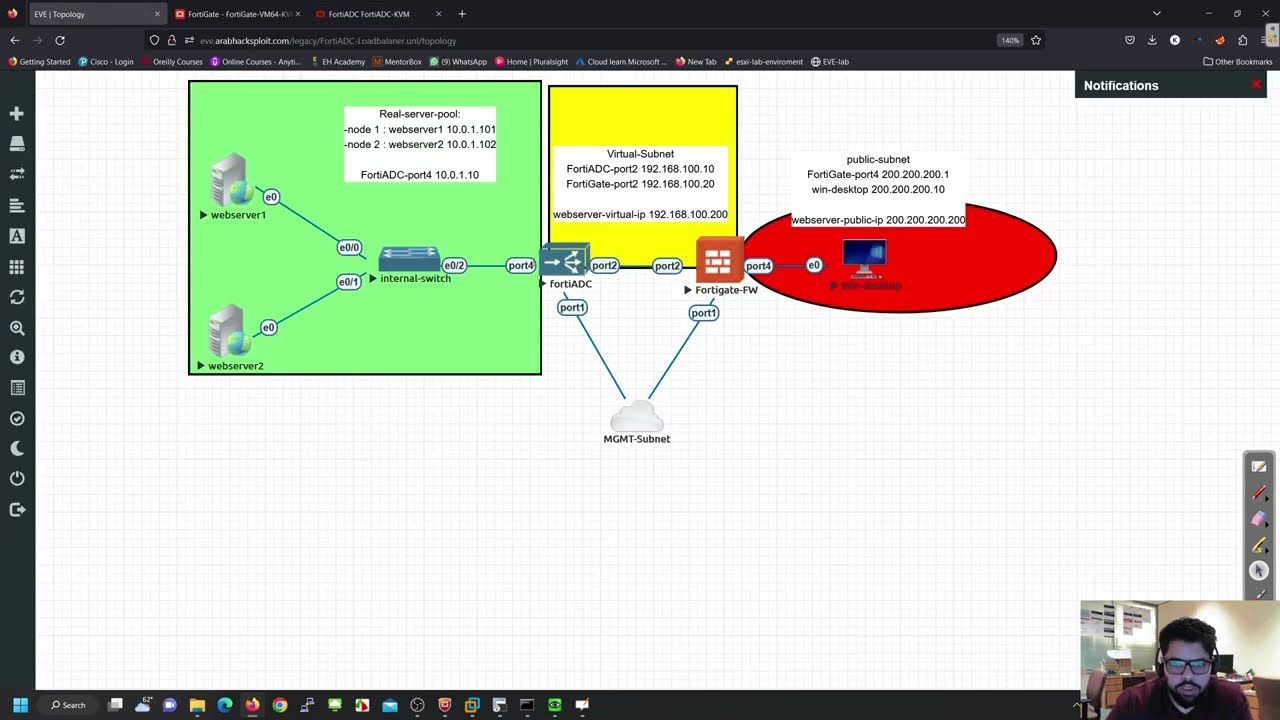Open Cisco - Login bookmark
The image size is (1280, 720).
[106, 62]
